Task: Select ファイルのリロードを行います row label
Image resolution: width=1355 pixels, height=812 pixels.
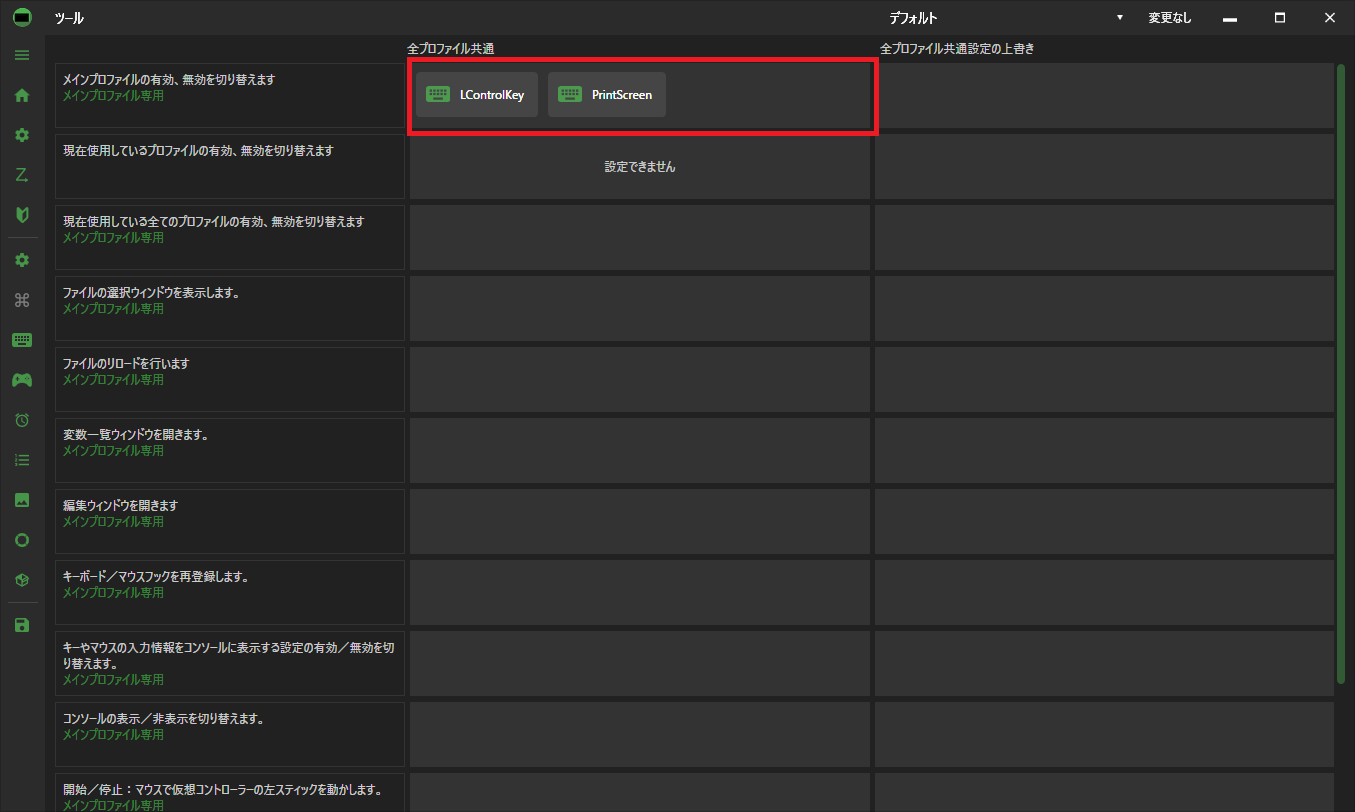Action: coord(230,379)
